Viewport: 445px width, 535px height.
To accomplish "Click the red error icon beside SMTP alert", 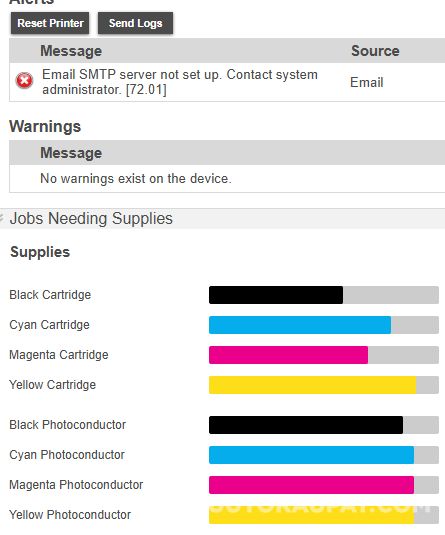I will coord(25,81).
